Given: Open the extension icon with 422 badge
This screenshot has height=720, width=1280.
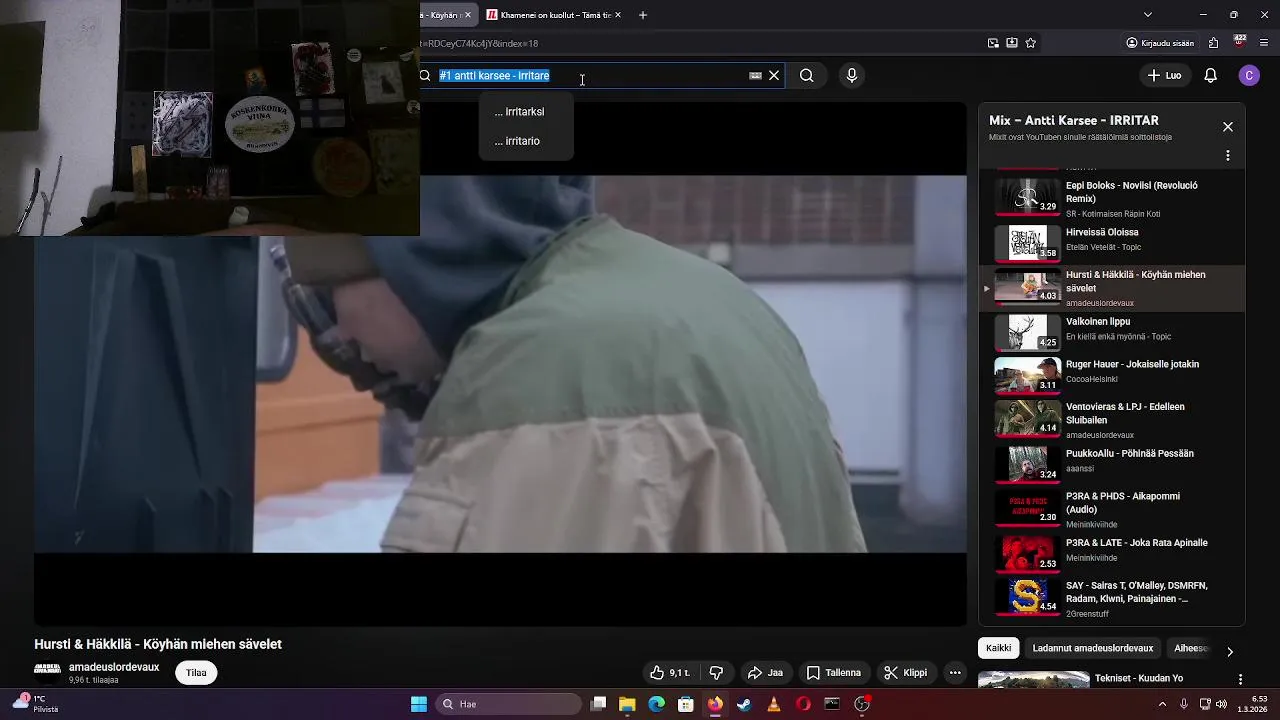Looking at the screenshot, I should point(1240,42).
